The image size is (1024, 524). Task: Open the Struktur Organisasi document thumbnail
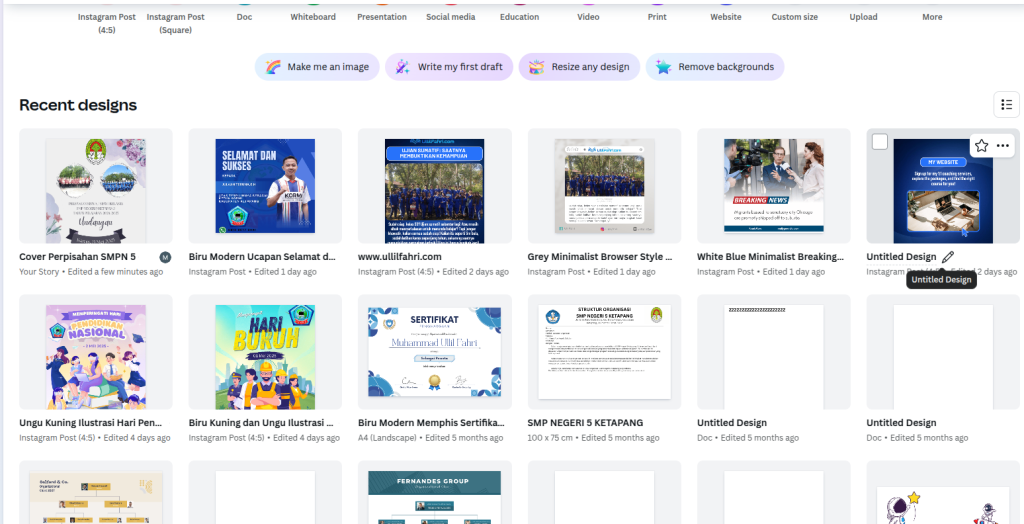pyautogui.click(x=604, y=352)
